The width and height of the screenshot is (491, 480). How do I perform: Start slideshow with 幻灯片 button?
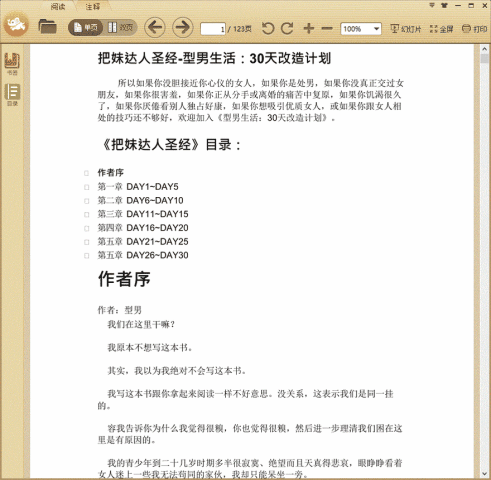click(406, 29)
